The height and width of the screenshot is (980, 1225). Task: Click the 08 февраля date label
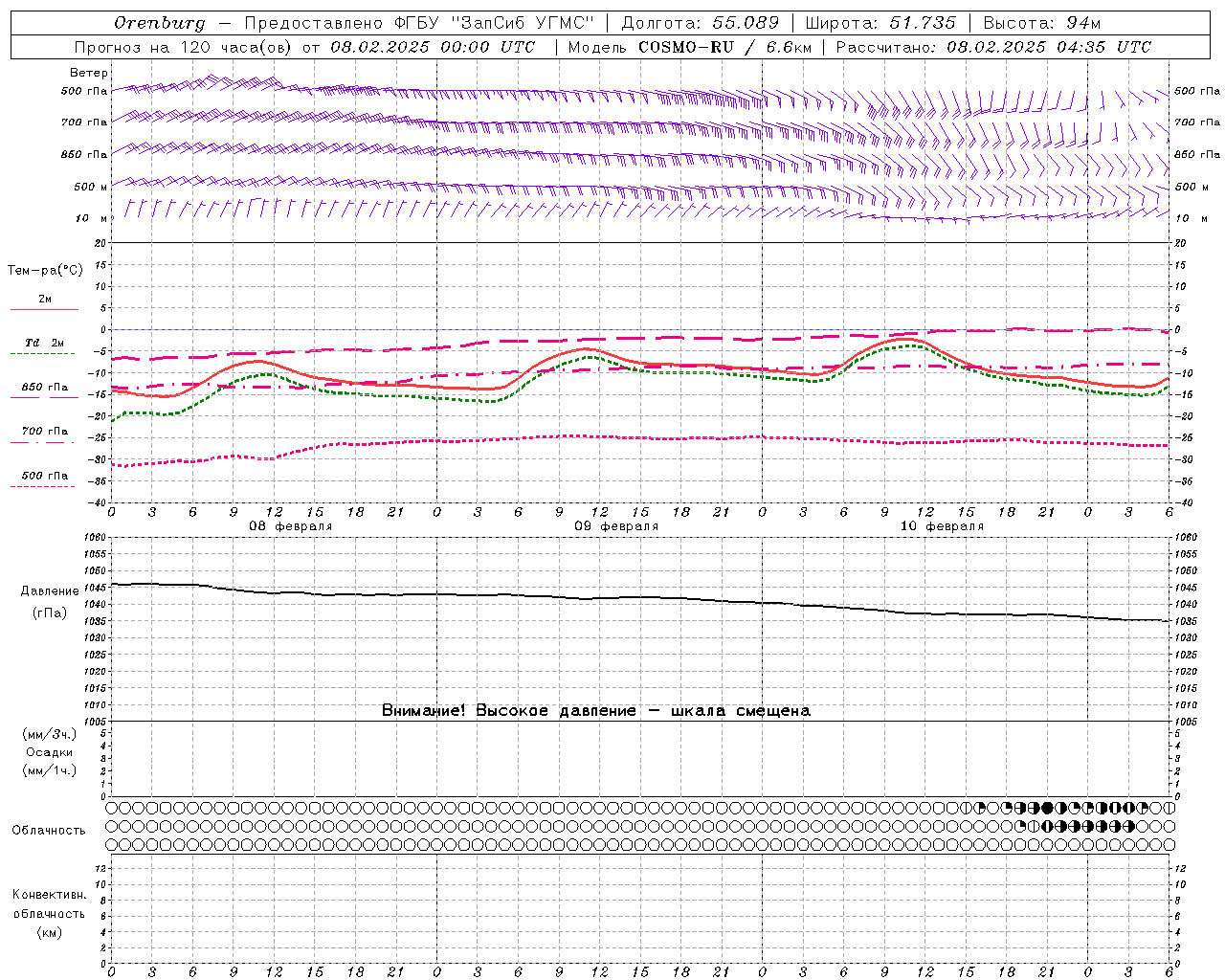tap(291, 526)
